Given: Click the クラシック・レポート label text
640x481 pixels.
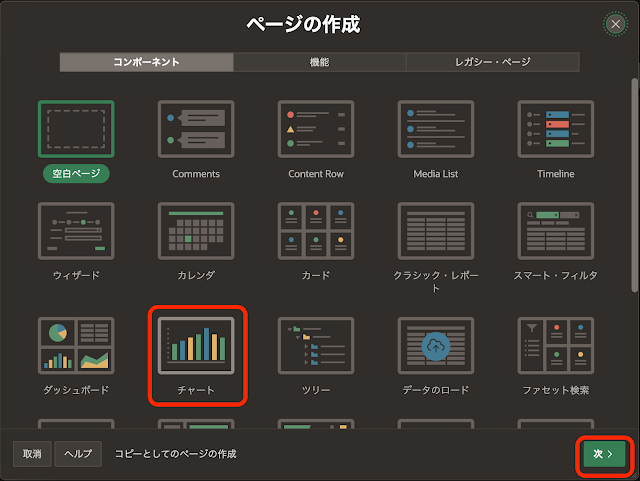Looking at the screenshot, I should (x=436, y=281).
